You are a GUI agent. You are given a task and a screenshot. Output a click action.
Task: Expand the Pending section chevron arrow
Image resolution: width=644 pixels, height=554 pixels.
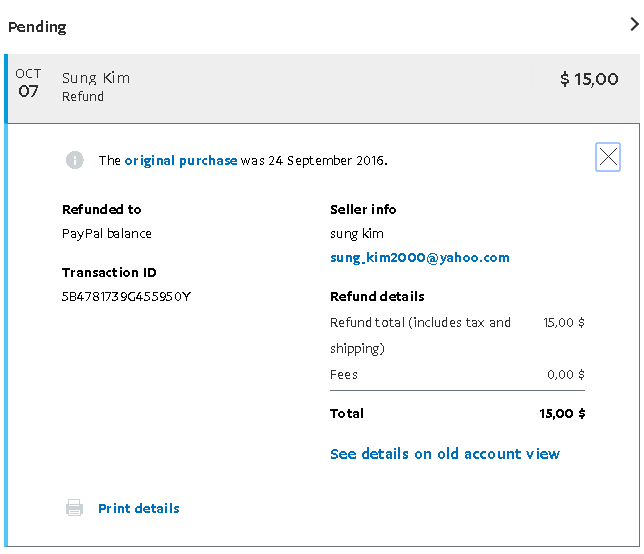[634, 26]
